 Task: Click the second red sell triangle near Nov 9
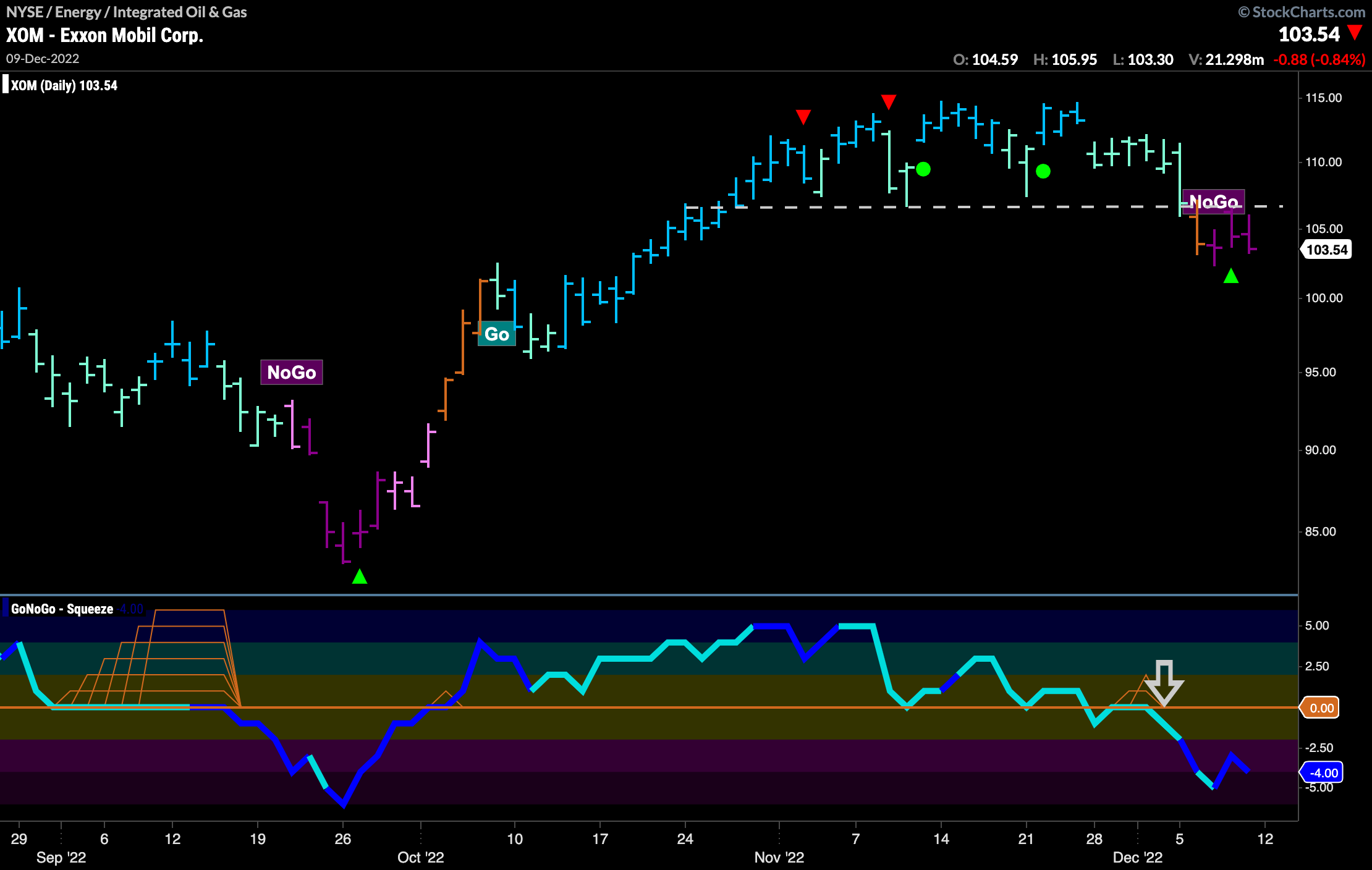point(889,102)
